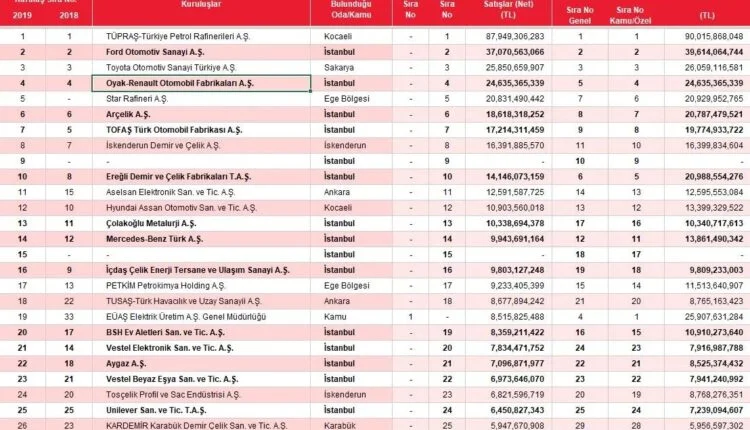Select the 'Sakarya' cell in the Toyota row
The width and height of the screenshot is (750, 430).
point(339,67)
